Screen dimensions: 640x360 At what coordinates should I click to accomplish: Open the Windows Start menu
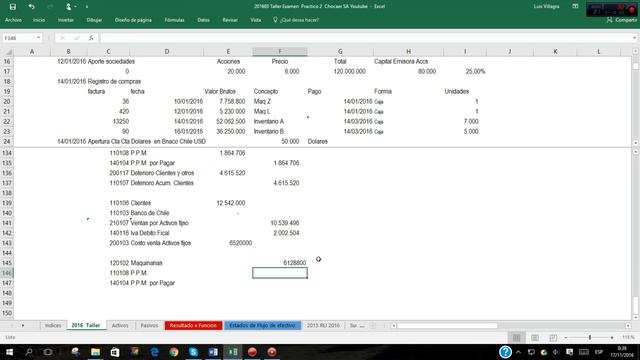pos(9,352)
